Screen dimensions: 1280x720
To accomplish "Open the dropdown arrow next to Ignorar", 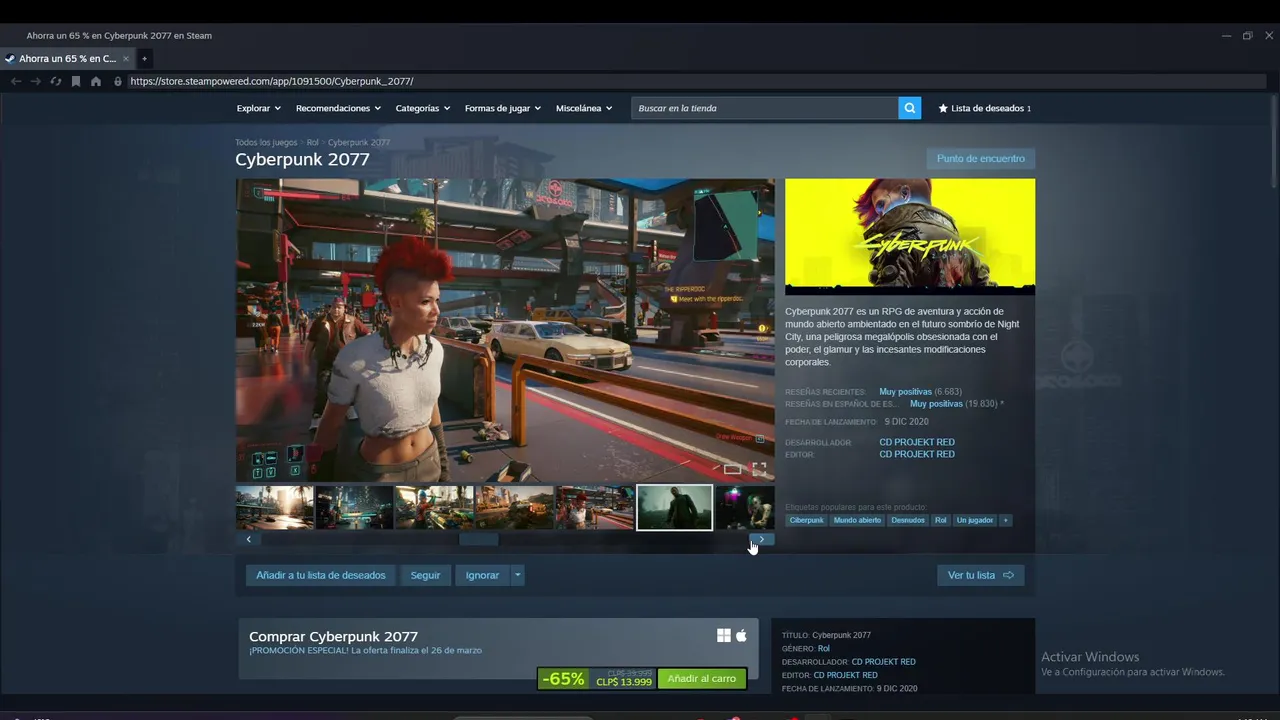I will (517, 575).
